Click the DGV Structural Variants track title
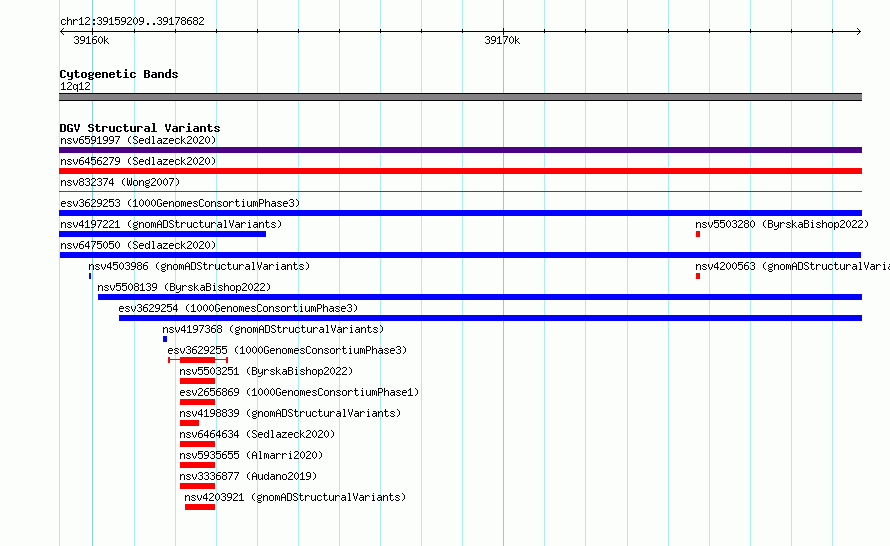Image resolution: width=890 pixels, height=546 pixels. click(x=140, y=128)
